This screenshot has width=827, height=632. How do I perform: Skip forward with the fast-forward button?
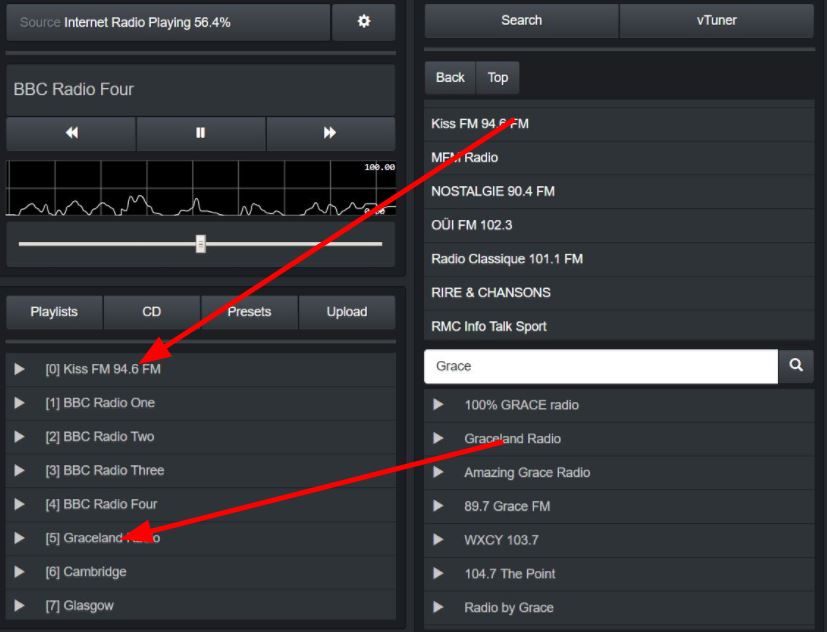point(331,133)
